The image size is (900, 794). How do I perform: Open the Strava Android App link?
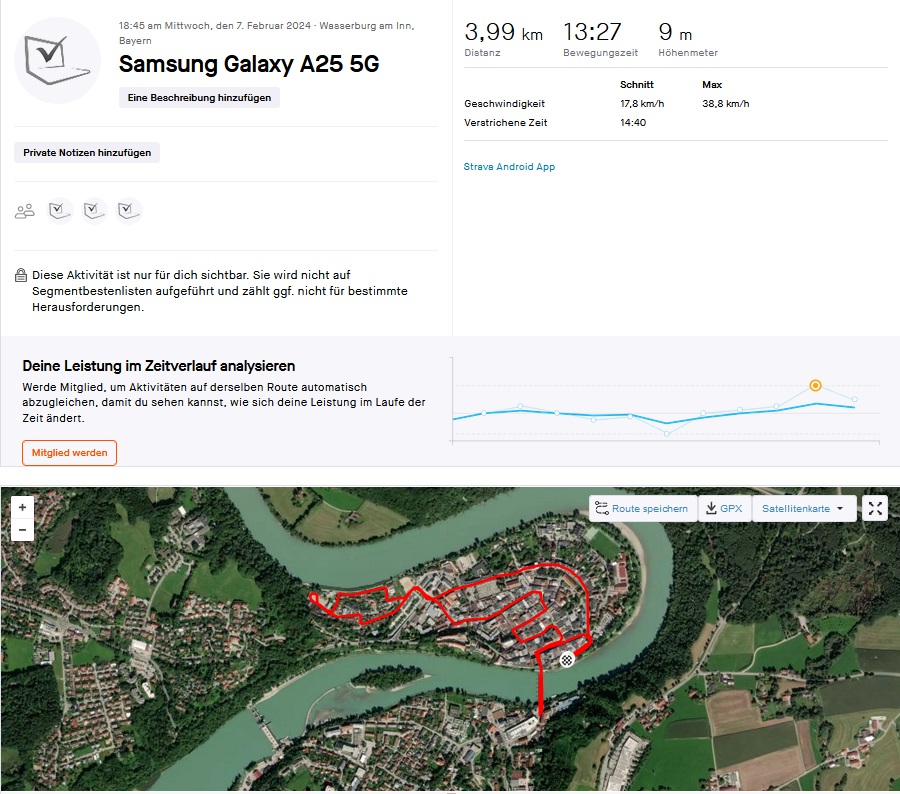[509, 167]
